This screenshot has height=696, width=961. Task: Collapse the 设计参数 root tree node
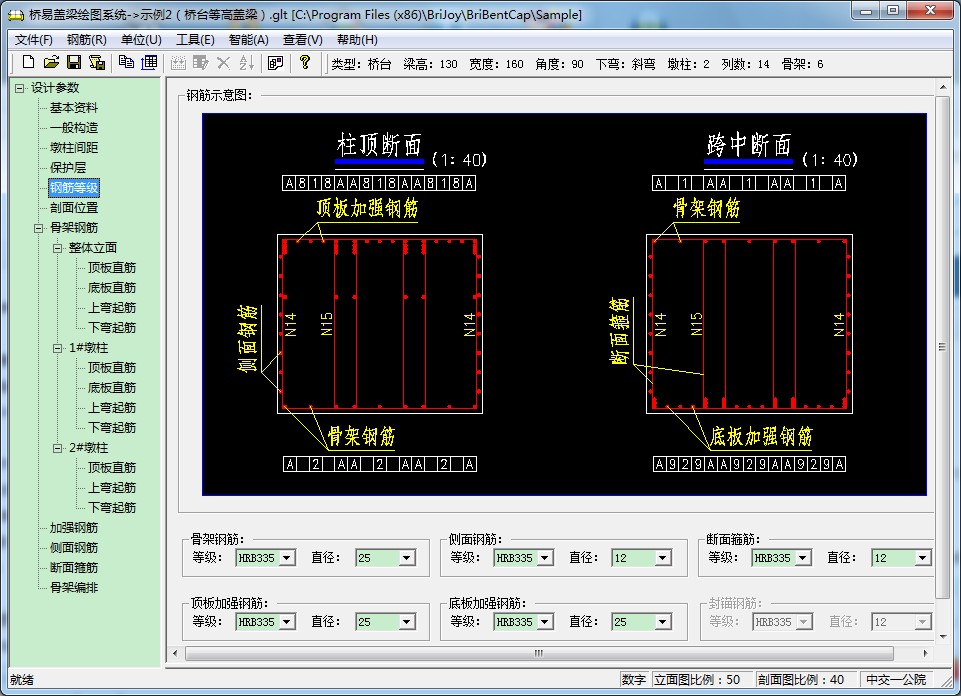[19, 88]
